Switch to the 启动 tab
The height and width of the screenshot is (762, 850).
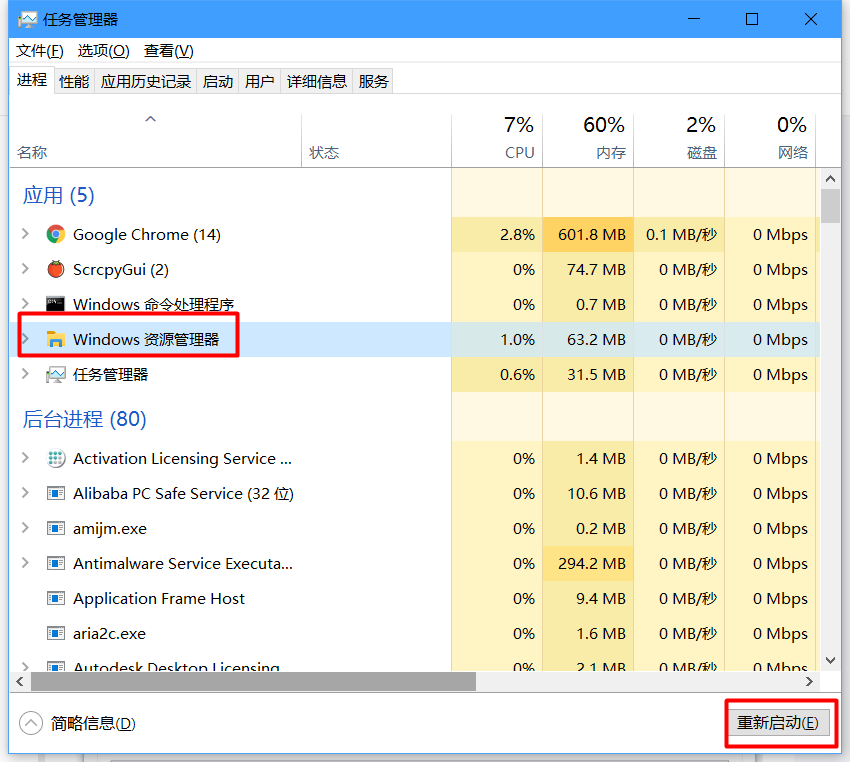point(217,81)
